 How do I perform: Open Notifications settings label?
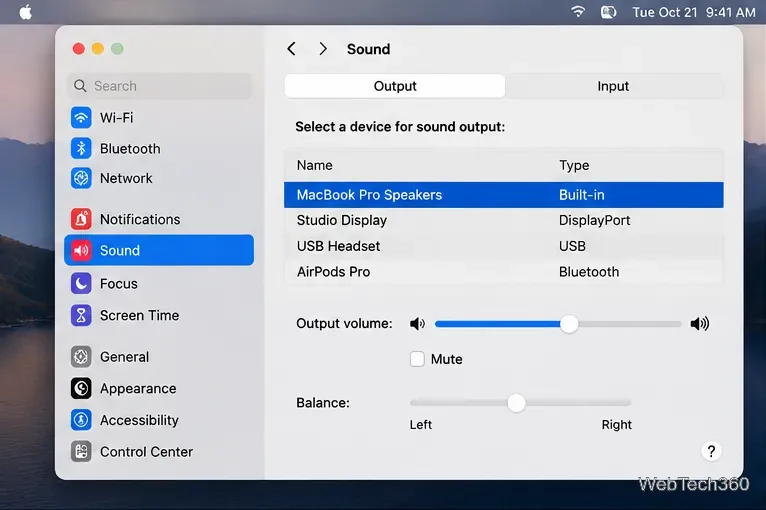pyautogui.click(x=140, y=219)
